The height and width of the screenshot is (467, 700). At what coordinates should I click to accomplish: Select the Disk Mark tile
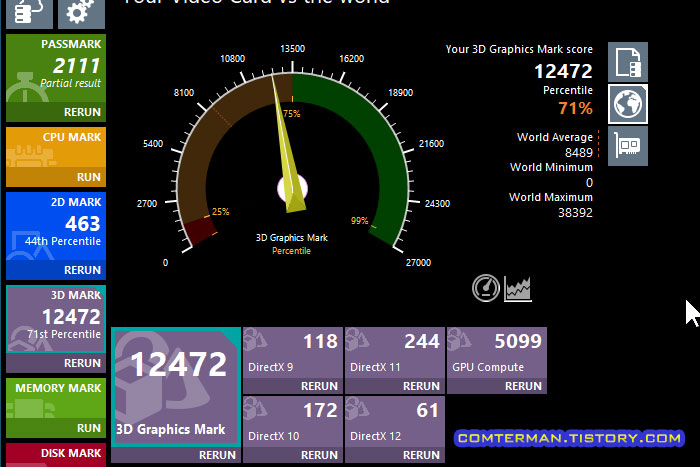tap(56, 455)
